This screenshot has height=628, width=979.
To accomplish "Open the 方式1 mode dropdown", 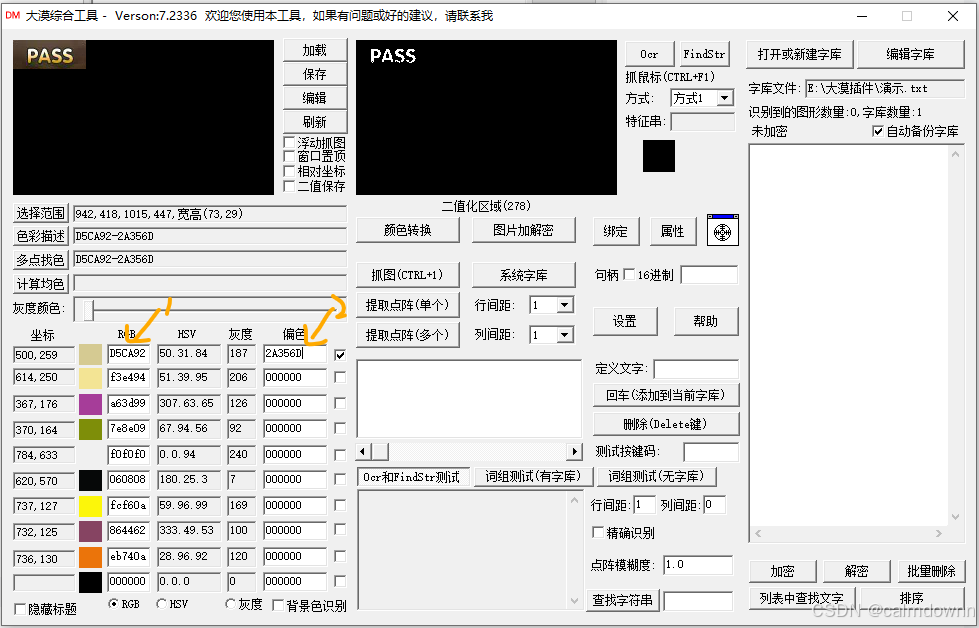I will point(724,98).
